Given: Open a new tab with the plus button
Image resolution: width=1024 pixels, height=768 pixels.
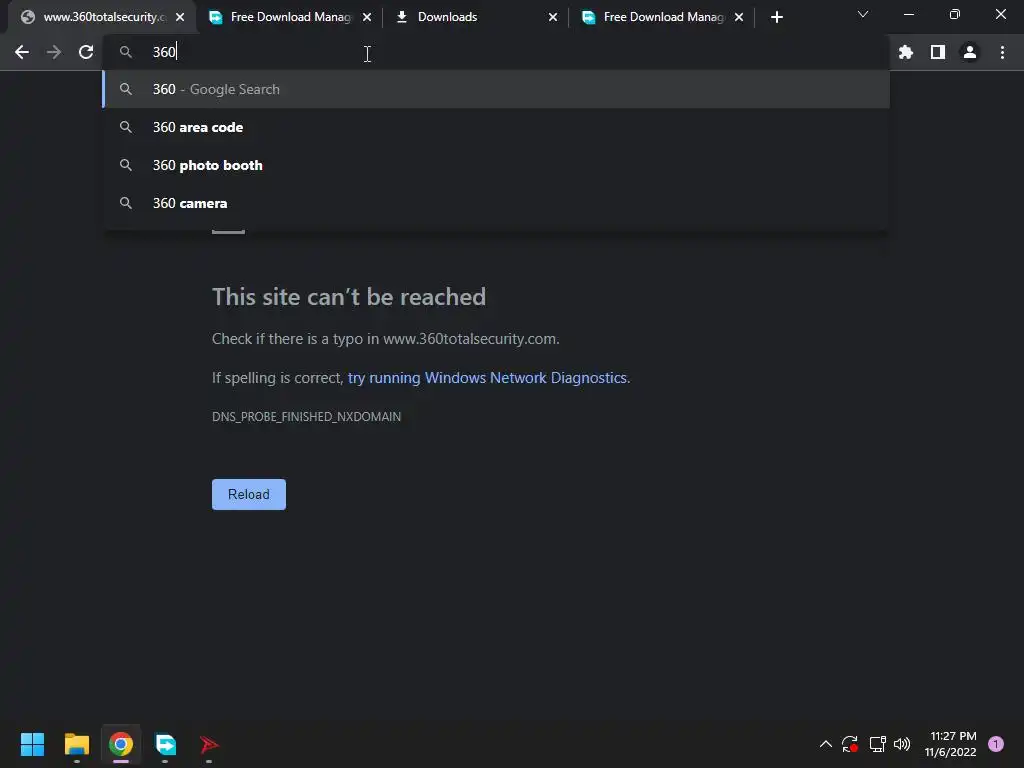Looking at the screenshot, I should [776, 18].
